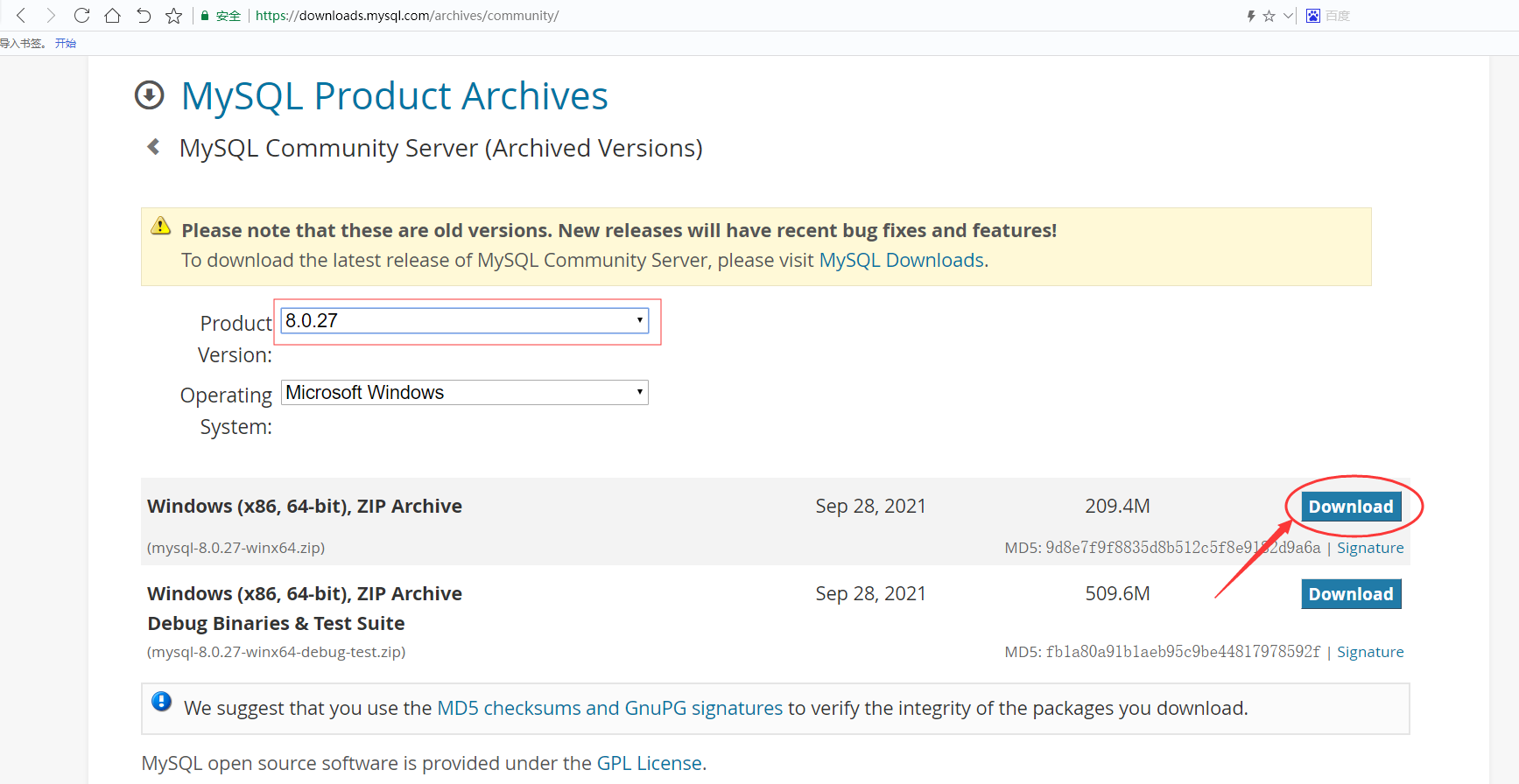Open the browser home page icon
Viewport: 1519px width, 784px height.
(x=112, y=16)
